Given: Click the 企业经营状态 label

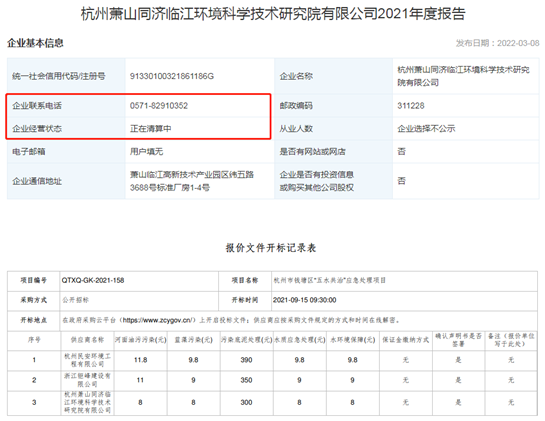Looking at the screenshot, I should pos(37,129).
